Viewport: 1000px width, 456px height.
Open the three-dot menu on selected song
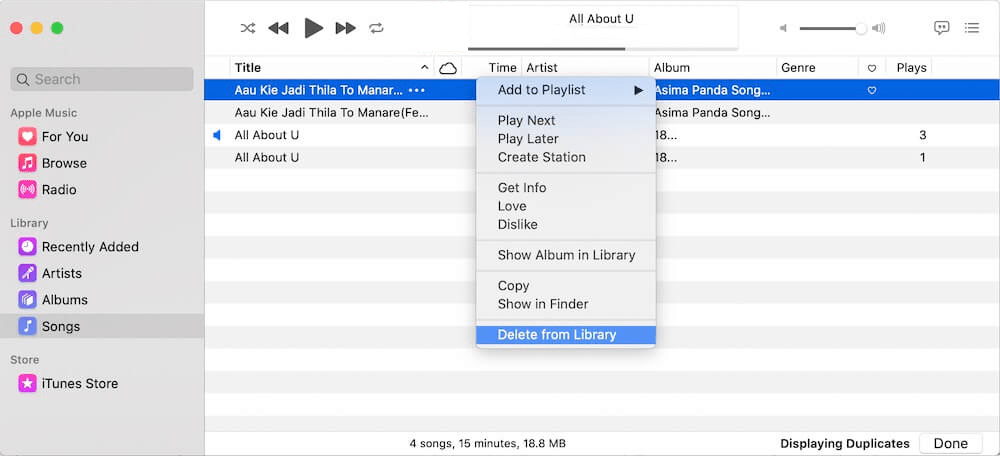pos(416,91)
